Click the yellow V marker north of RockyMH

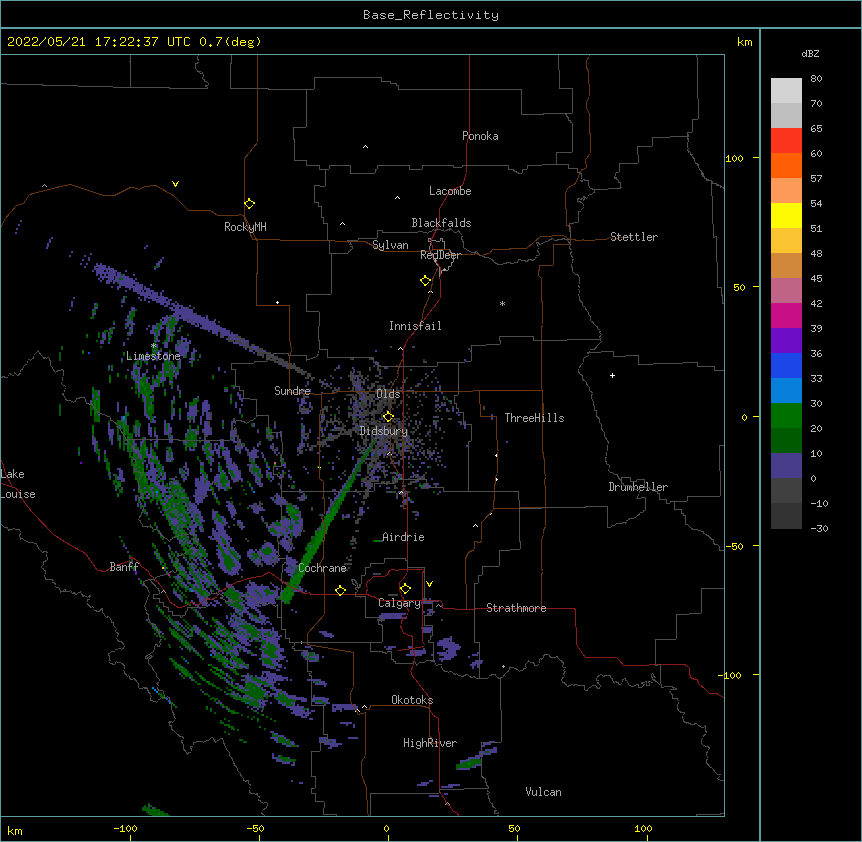175,184
